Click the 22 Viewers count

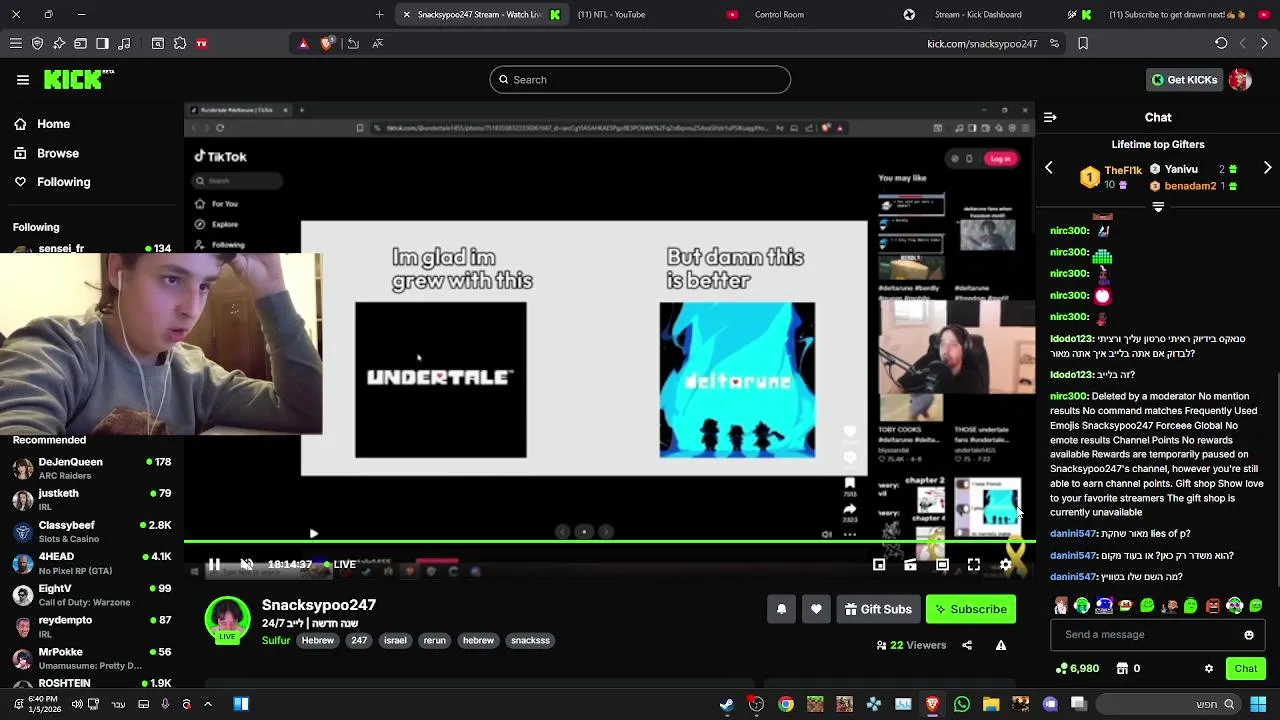click(x=911, y=645)
